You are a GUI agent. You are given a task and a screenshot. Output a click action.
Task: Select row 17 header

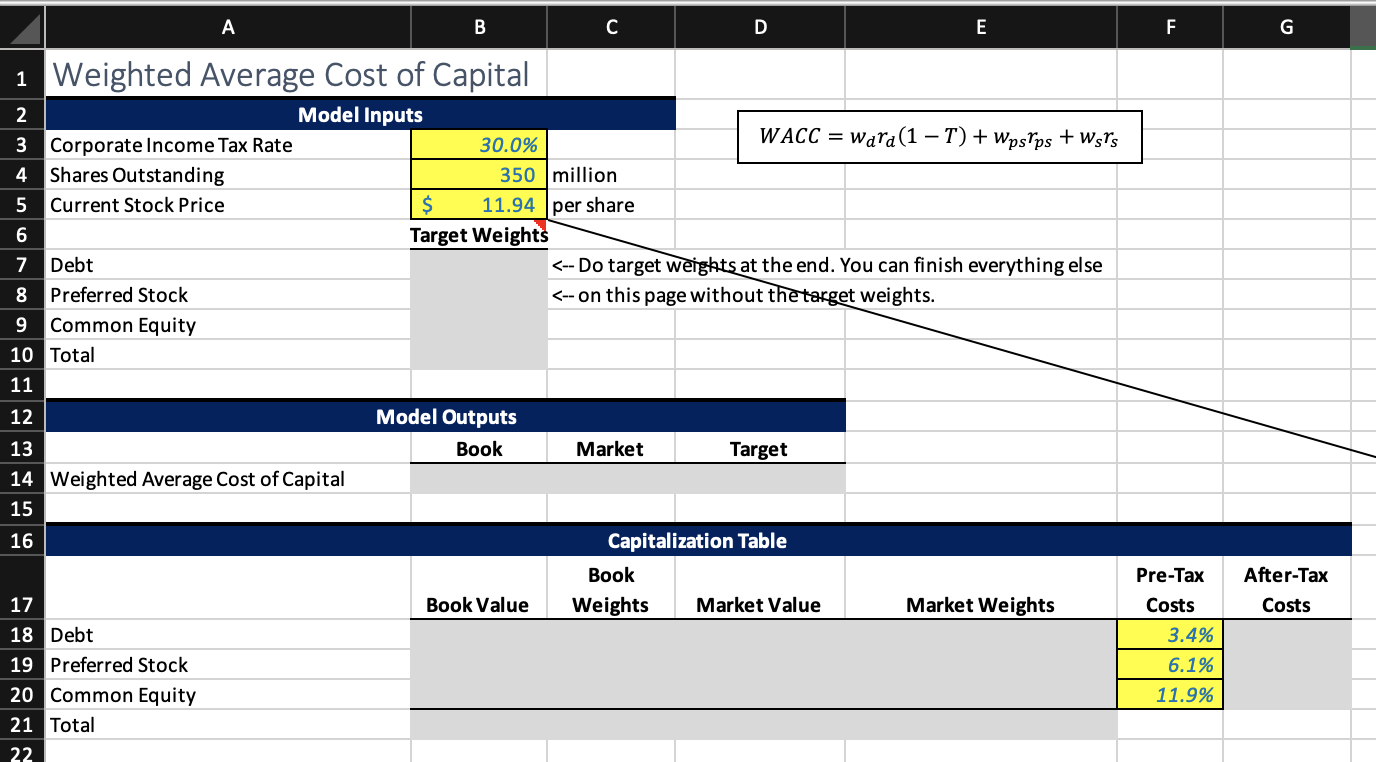(x=22, y=589)
